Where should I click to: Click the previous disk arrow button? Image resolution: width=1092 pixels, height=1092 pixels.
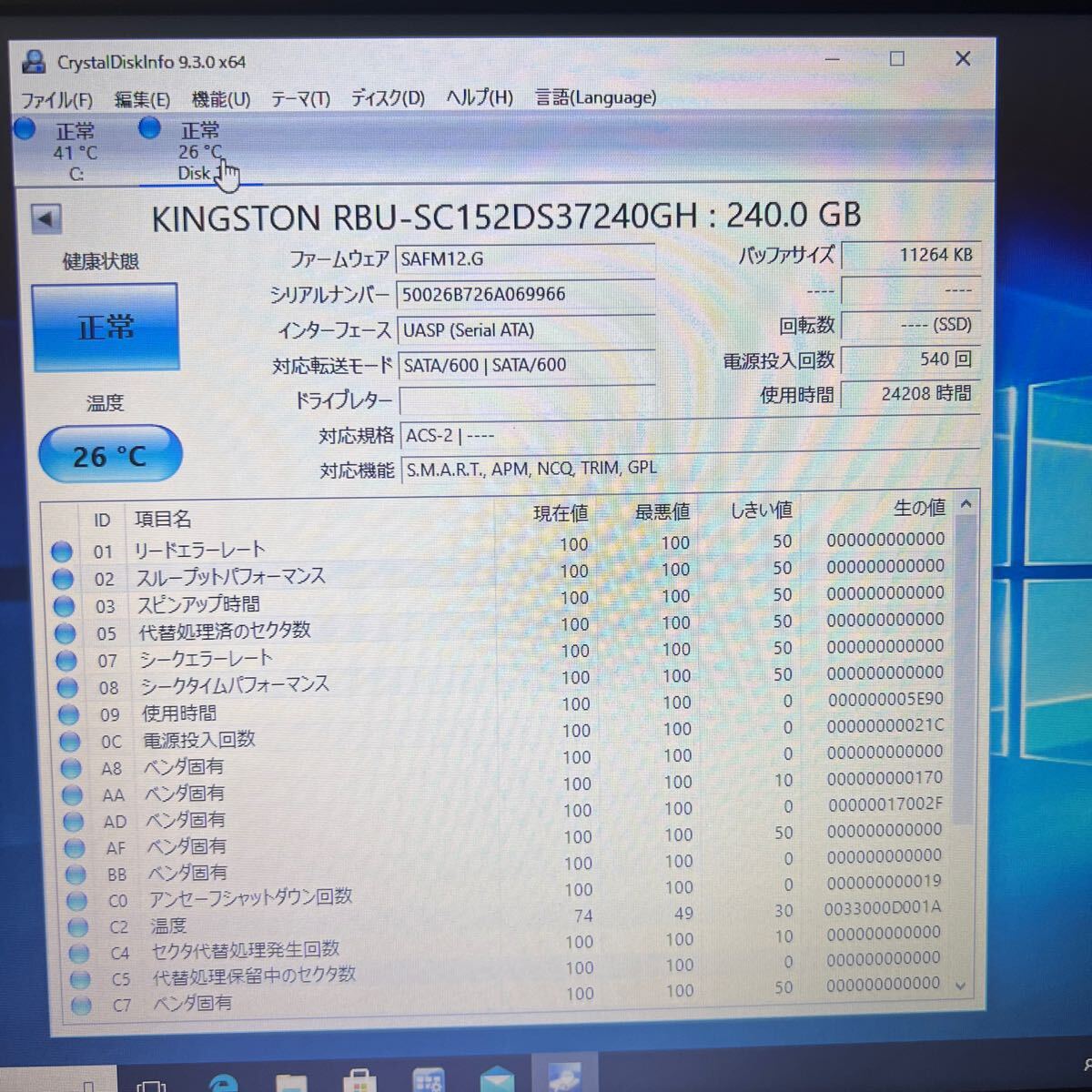45,218
